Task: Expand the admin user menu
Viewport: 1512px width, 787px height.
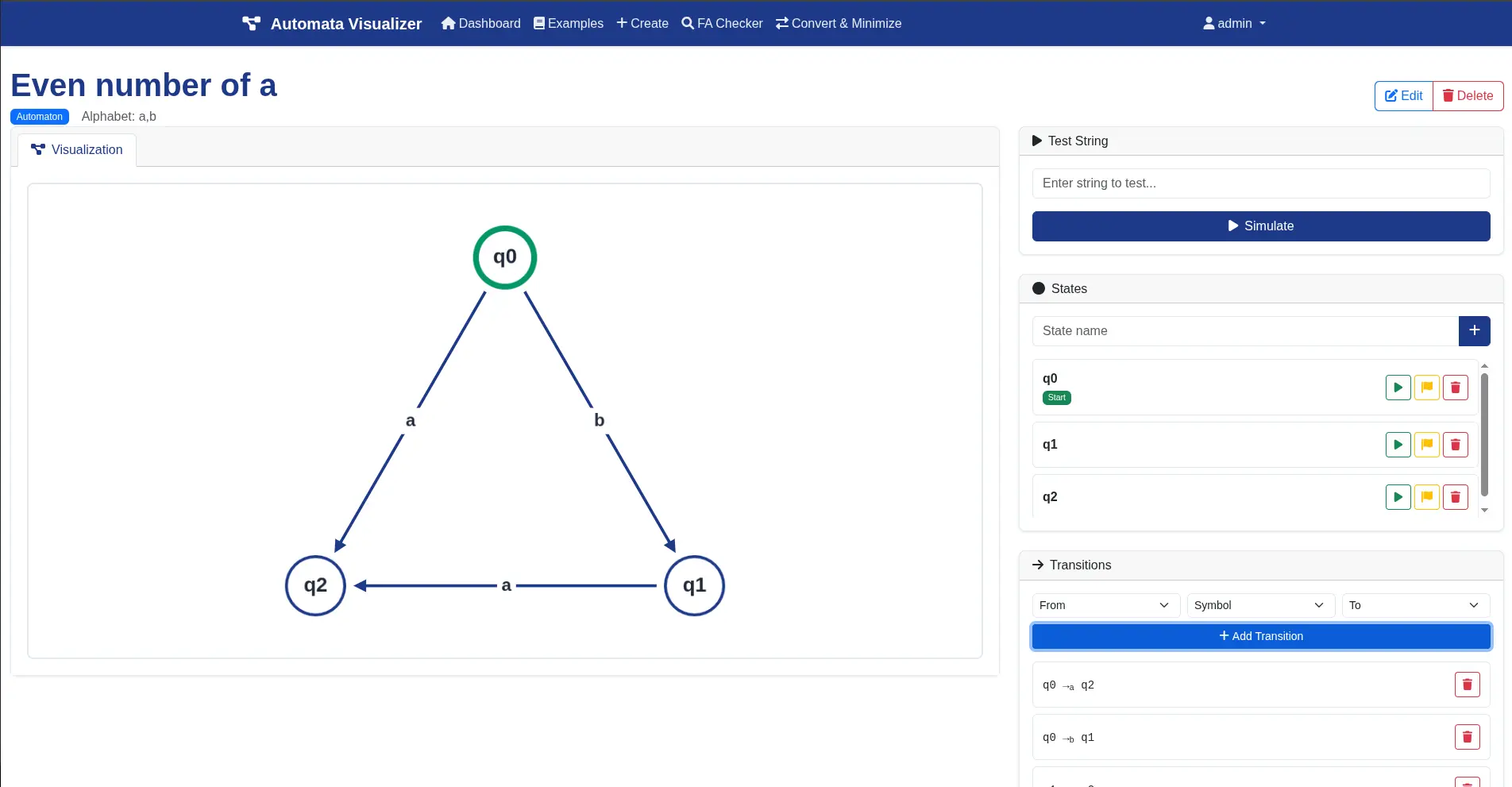Action: [1234, 24]
